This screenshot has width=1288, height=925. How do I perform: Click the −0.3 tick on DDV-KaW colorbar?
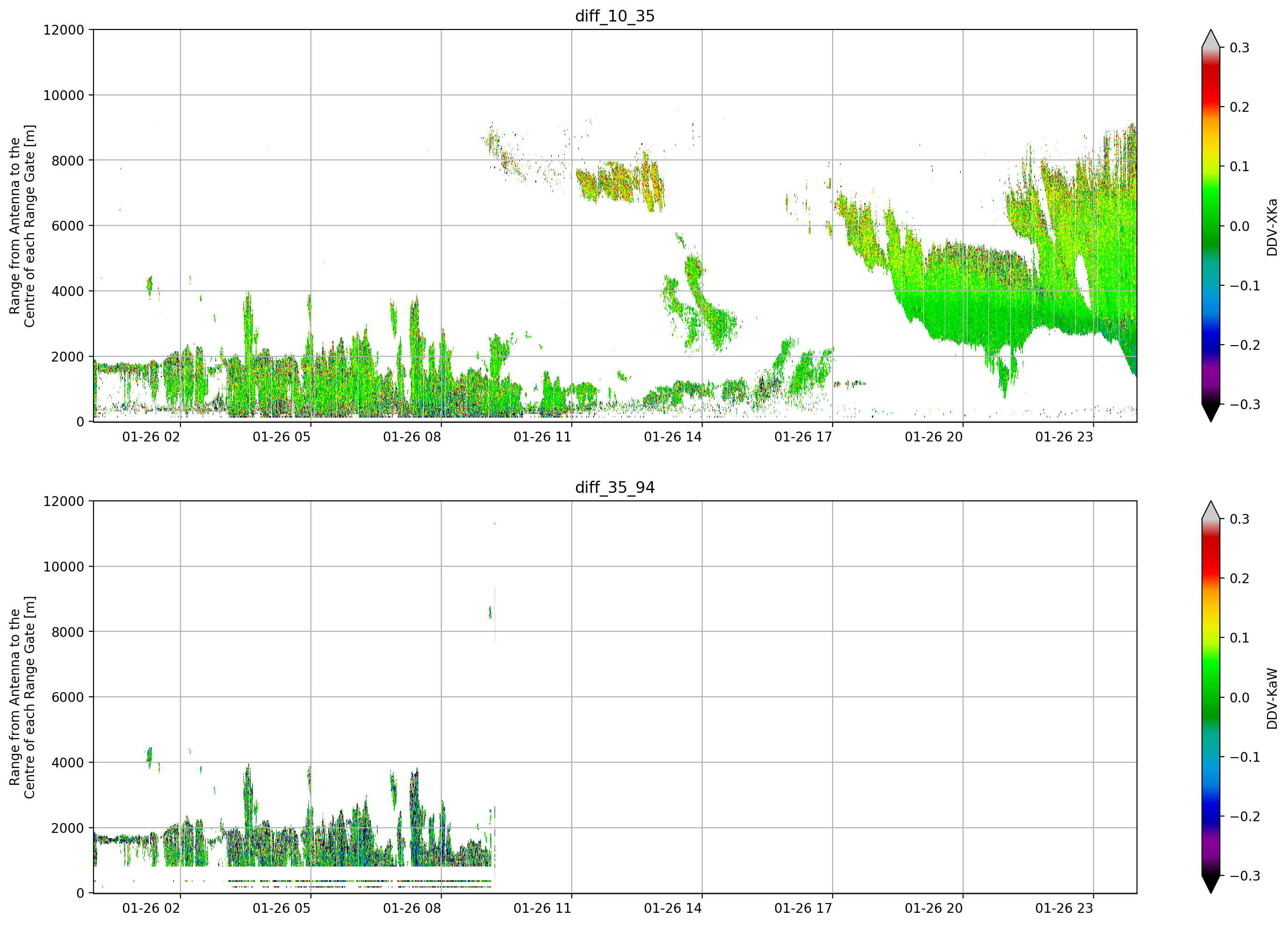tap(1245, 875)
